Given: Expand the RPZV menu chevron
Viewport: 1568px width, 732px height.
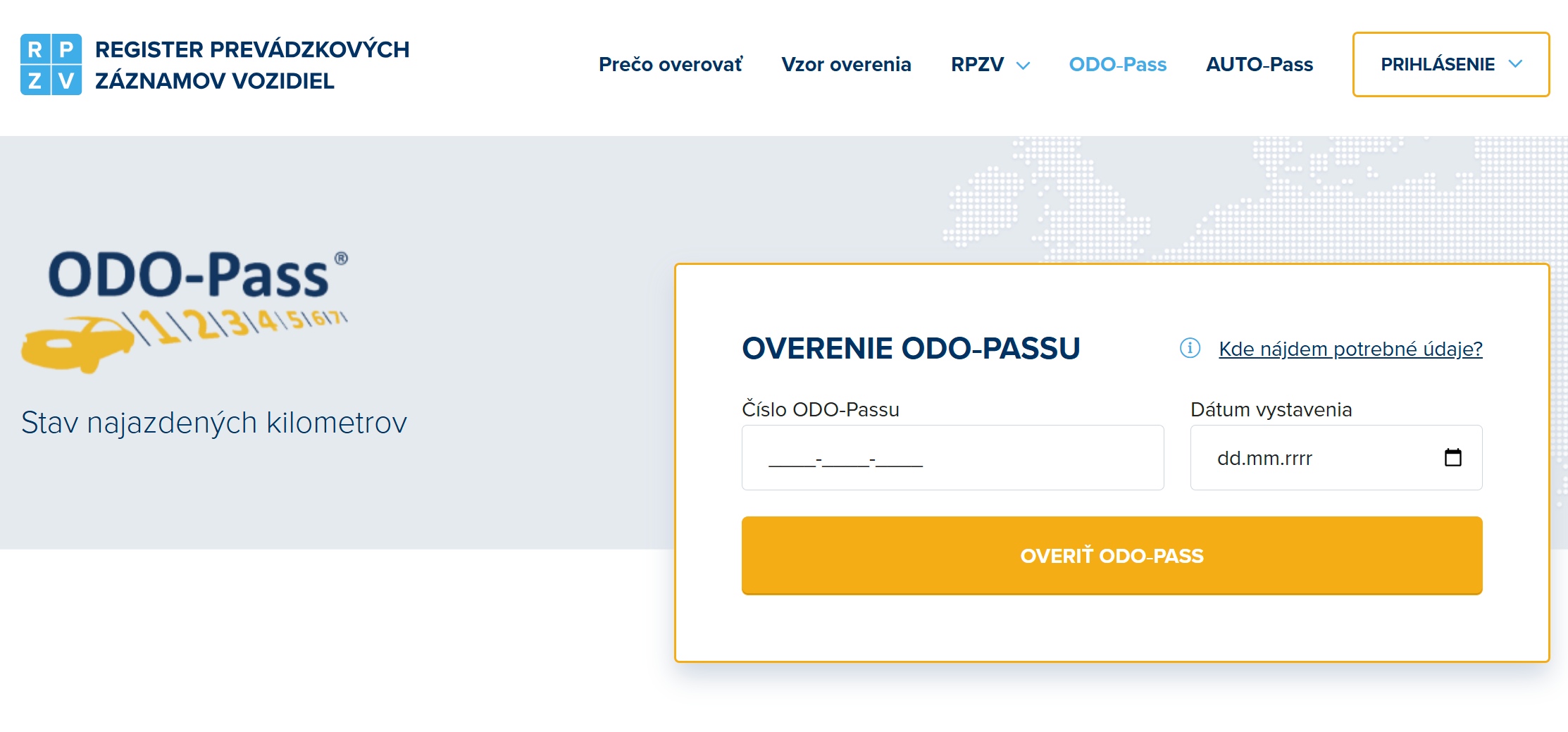Looking at the screenshot, I should click(x=1023, y=66).
